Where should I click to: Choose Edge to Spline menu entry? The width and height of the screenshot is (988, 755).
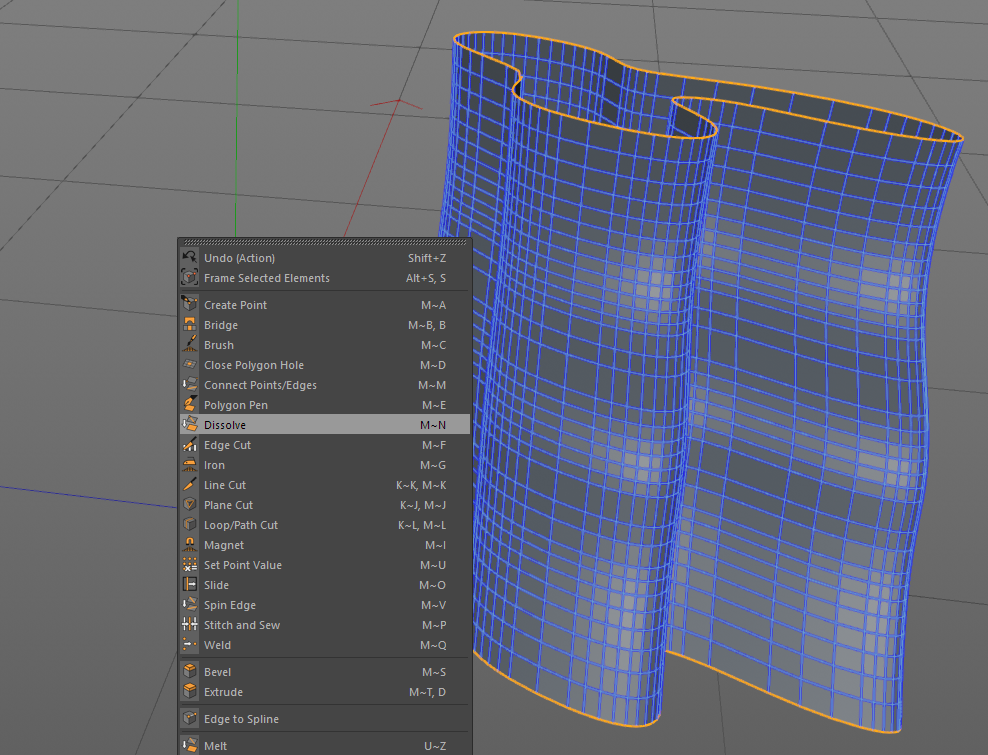click(325, 718)
